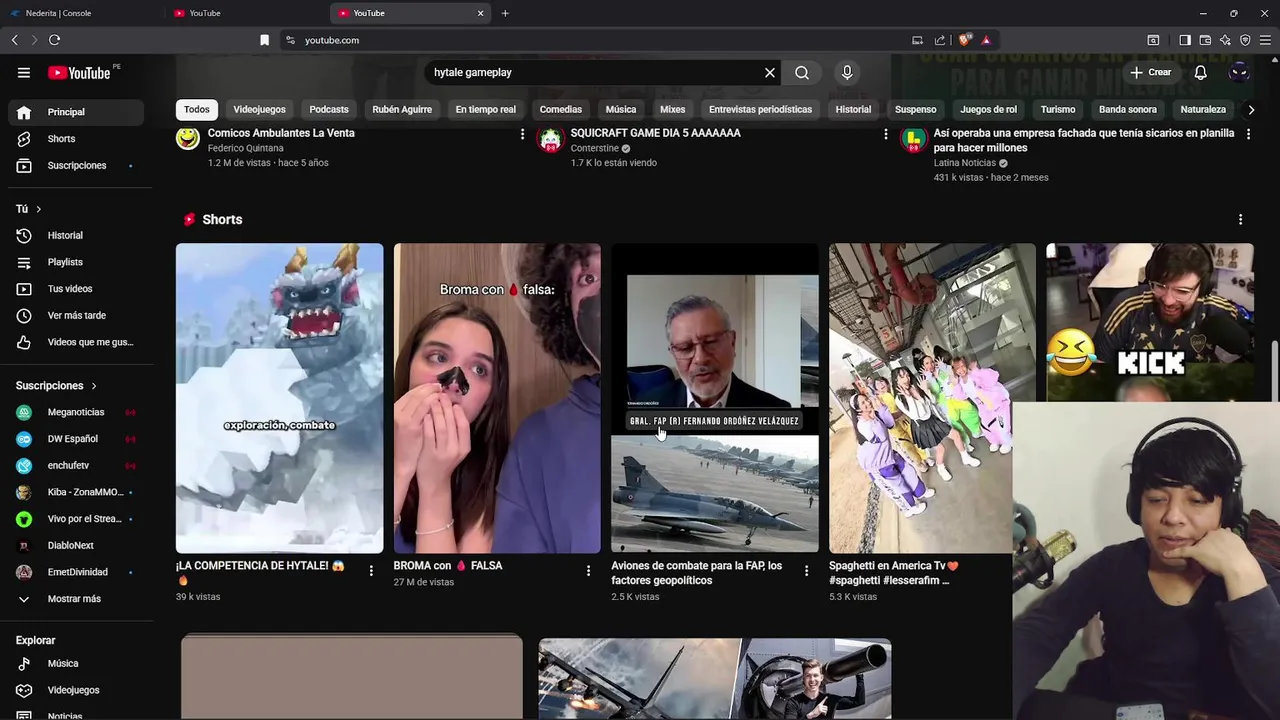The height and width of the screenshot is (720, 1280).
Task: Select the Juegos de rol filter chip
Action: point(988,109)
